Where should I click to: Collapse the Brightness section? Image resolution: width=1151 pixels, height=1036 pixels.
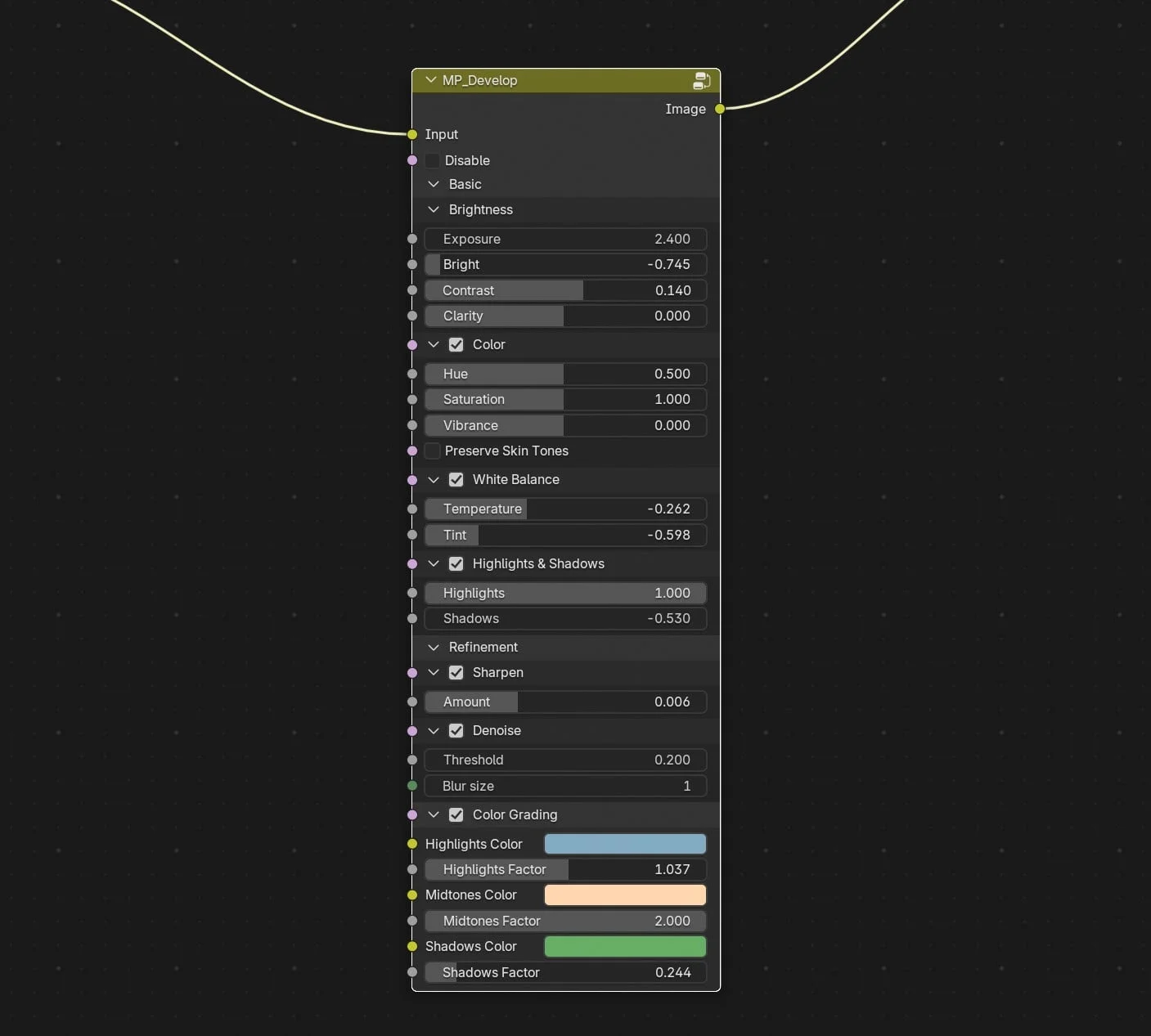coord(434,209)
